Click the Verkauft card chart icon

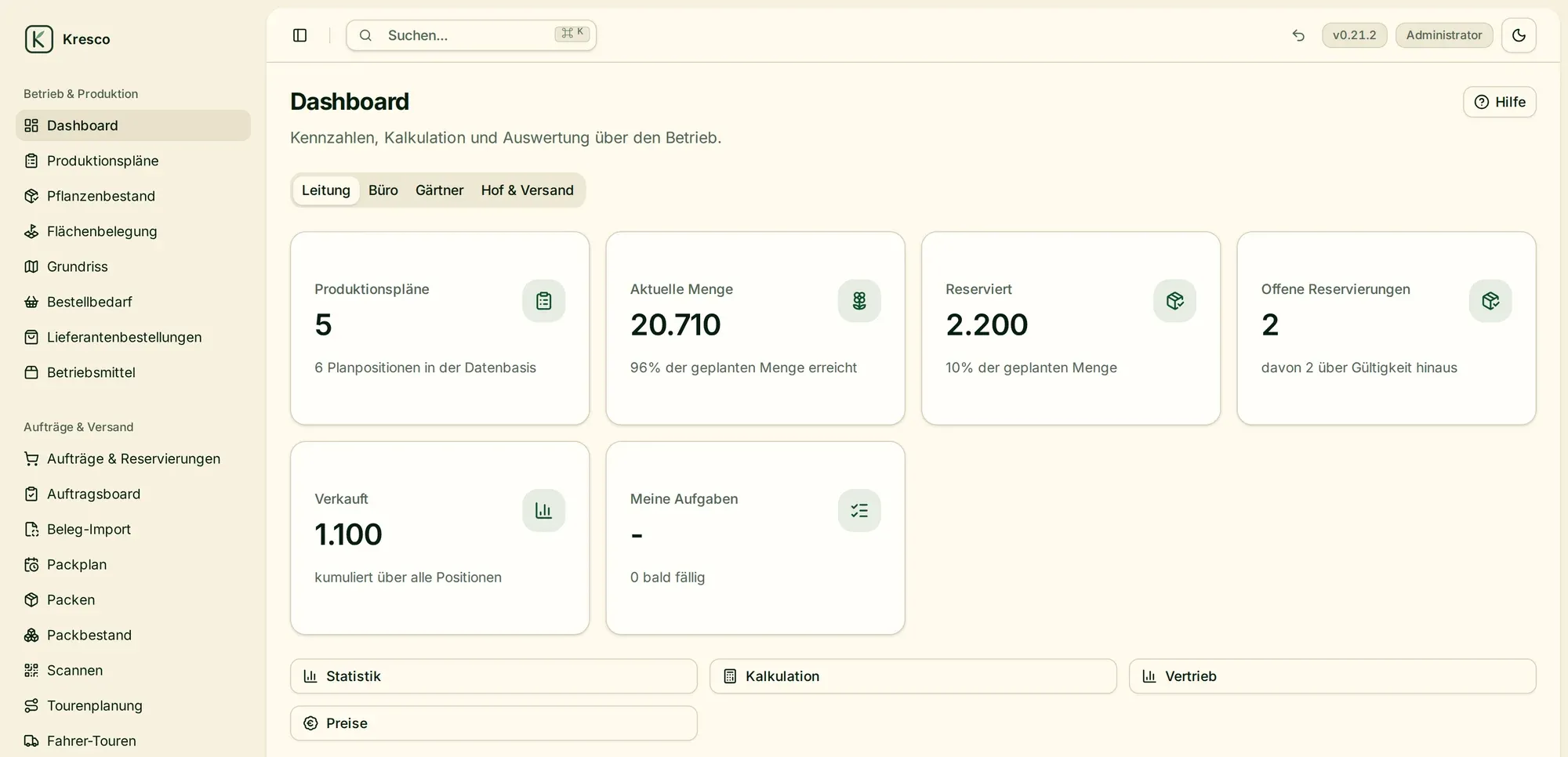[x=543, y=510]
